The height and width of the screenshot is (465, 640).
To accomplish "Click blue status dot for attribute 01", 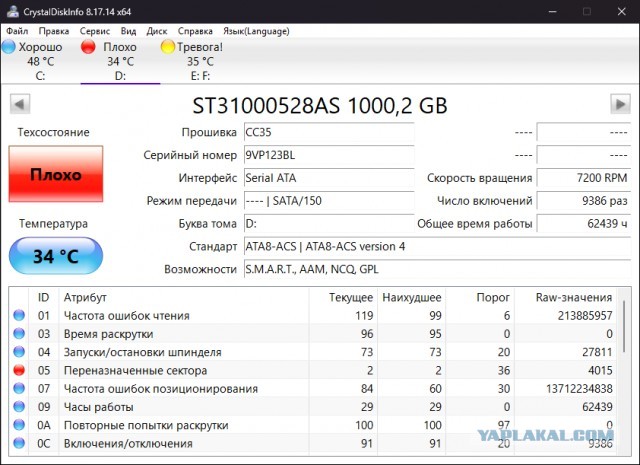I will coord(19,315).
